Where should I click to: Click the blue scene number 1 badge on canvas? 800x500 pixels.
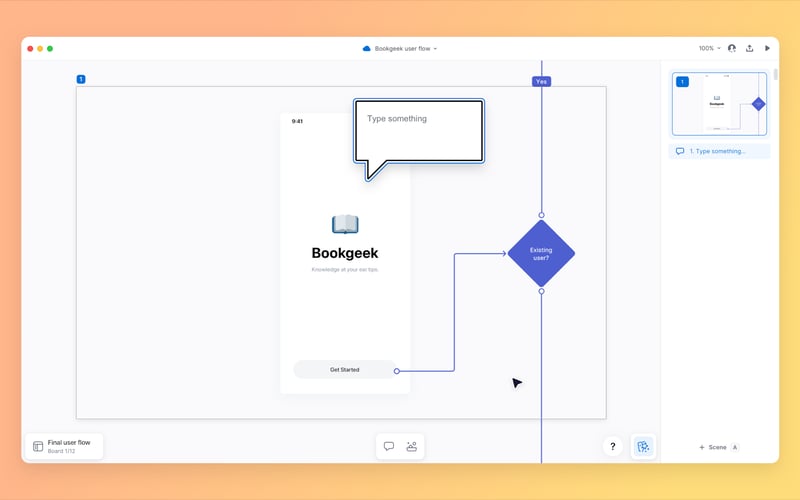click(x=81, y=79)
